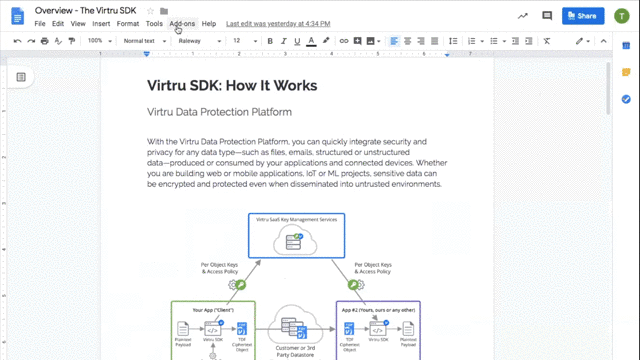Clear text formatting
Viewport: 640px width, 360px height.
[547, 41]
